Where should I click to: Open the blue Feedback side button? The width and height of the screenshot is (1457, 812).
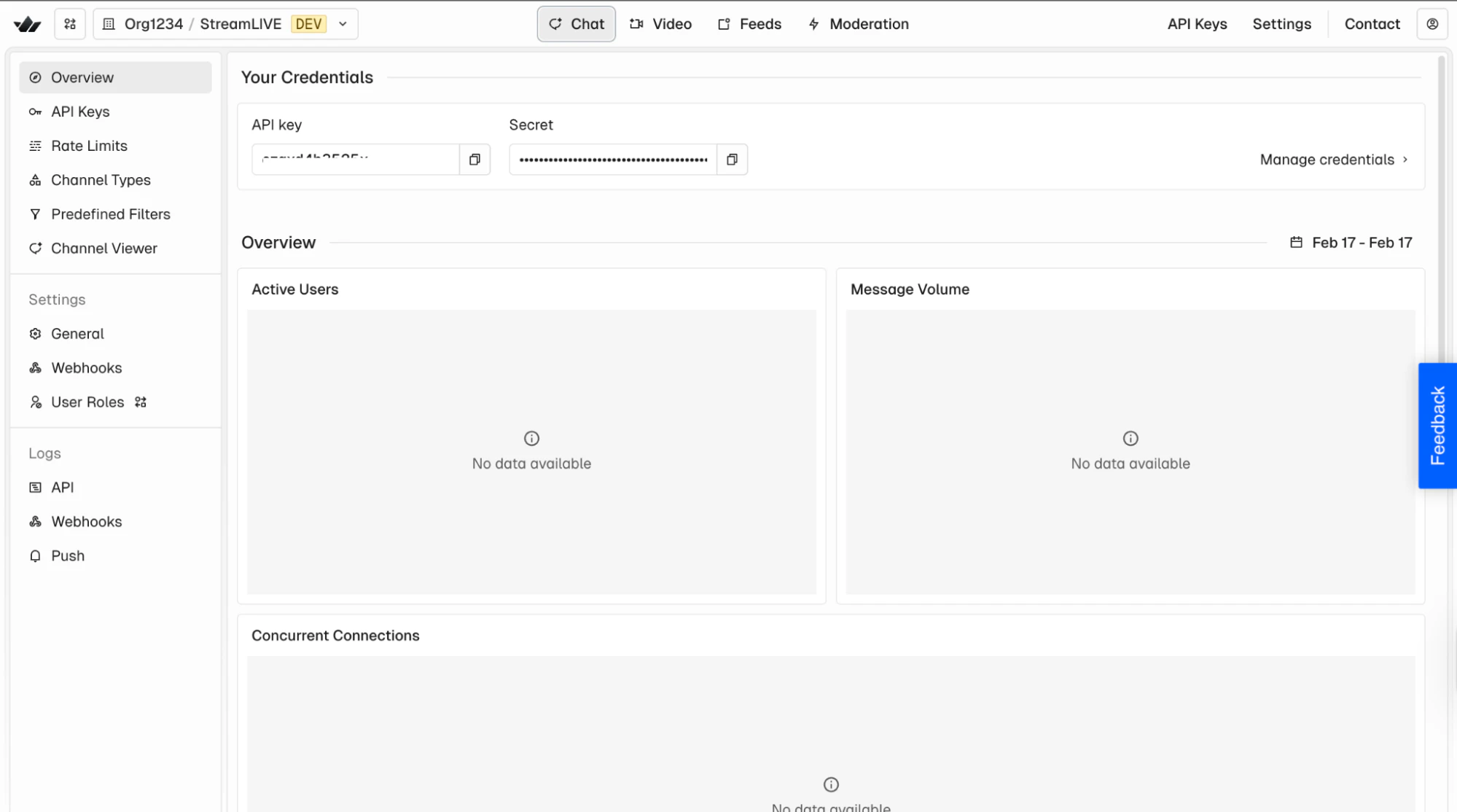pos(1437,426)
